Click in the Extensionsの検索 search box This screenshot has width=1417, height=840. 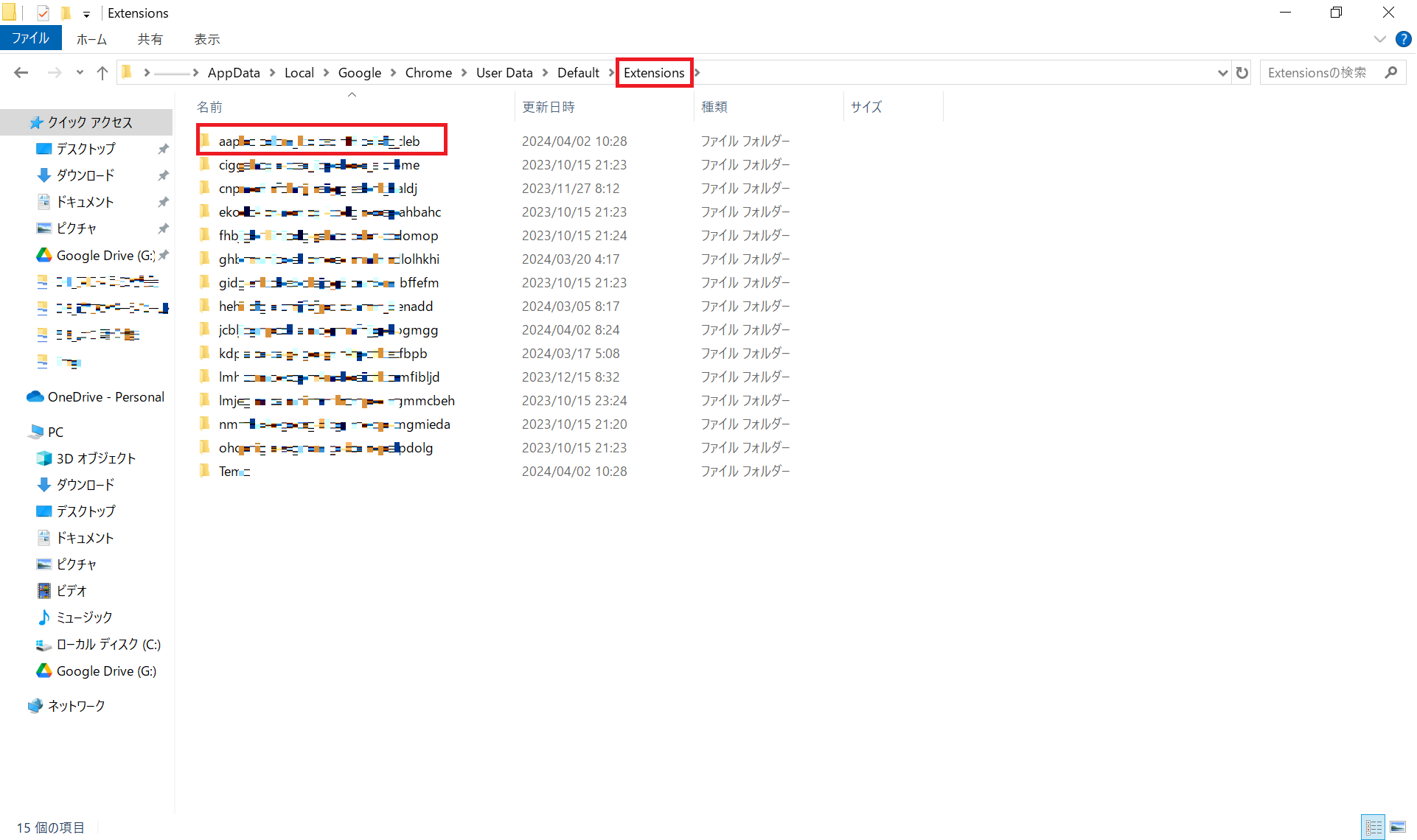(x=1317, y=72)
